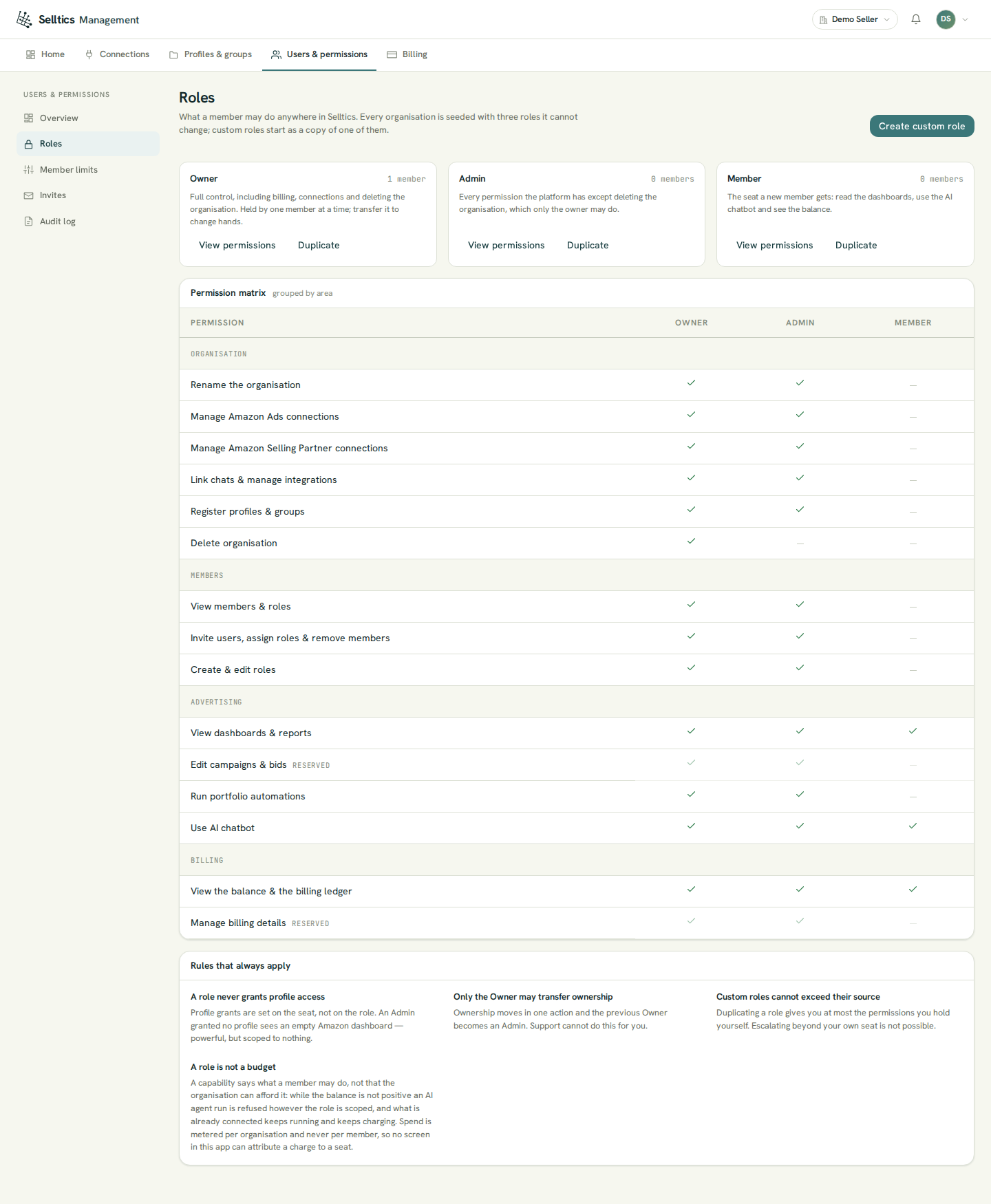991x1204 pixels.
Task: Click the Billing card icon
Action: pyautogui.click(x=392, y=54)
